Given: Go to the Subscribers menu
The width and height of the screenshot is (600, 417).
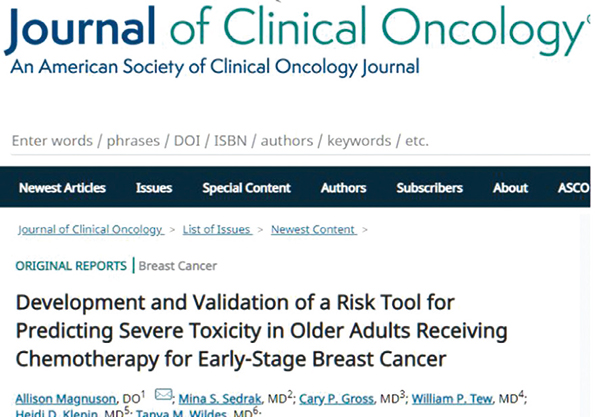Looking at the screenshot, I should [x=430, y=188].
